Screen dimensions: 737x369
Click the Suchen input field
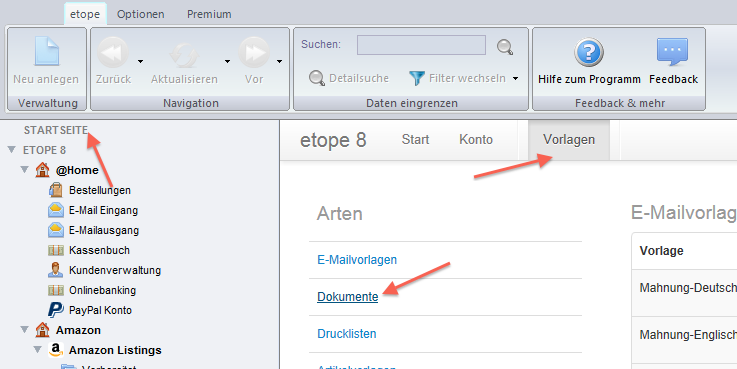pyautogui.click(x=421, y=45)
